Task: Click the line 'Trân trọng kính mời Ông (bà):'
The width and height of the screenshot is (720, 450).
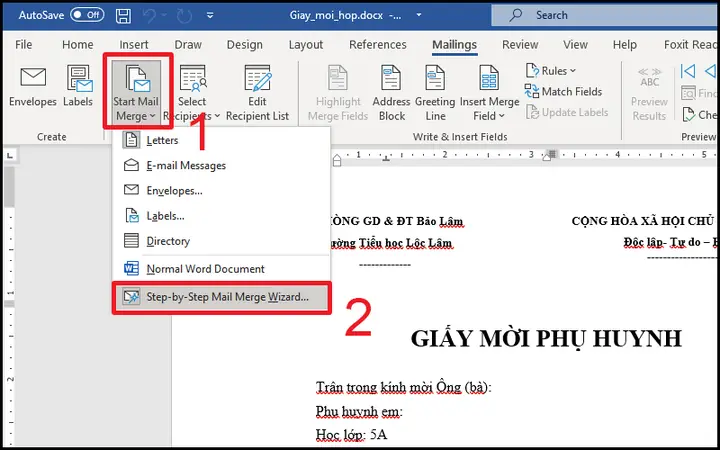Action: [x=404, y=388]
